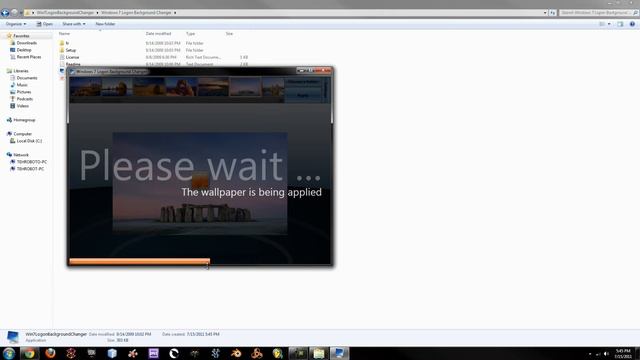The width and height of the screenshot is (640, 360).
Task: Sort by Name column header
Action: [64, 33]
